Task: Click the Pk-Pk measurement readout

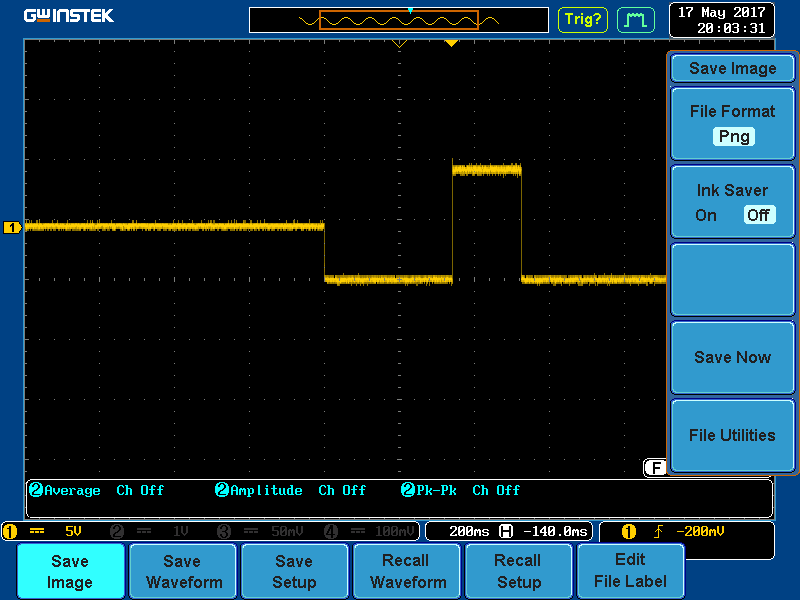Action: point(460,490)
